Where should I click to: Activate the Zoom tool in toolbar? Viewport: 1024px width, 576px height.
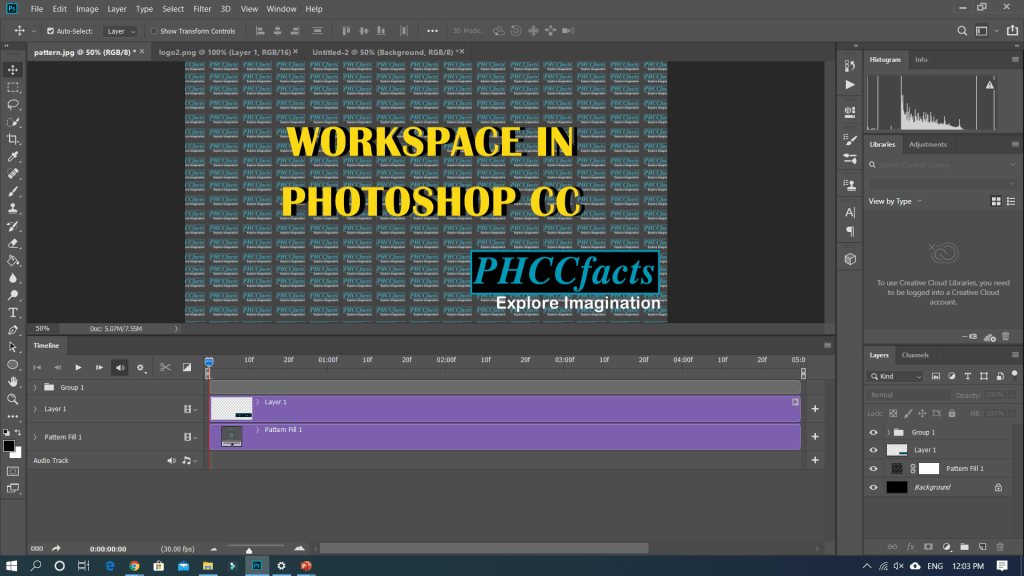tap(13, 398)
